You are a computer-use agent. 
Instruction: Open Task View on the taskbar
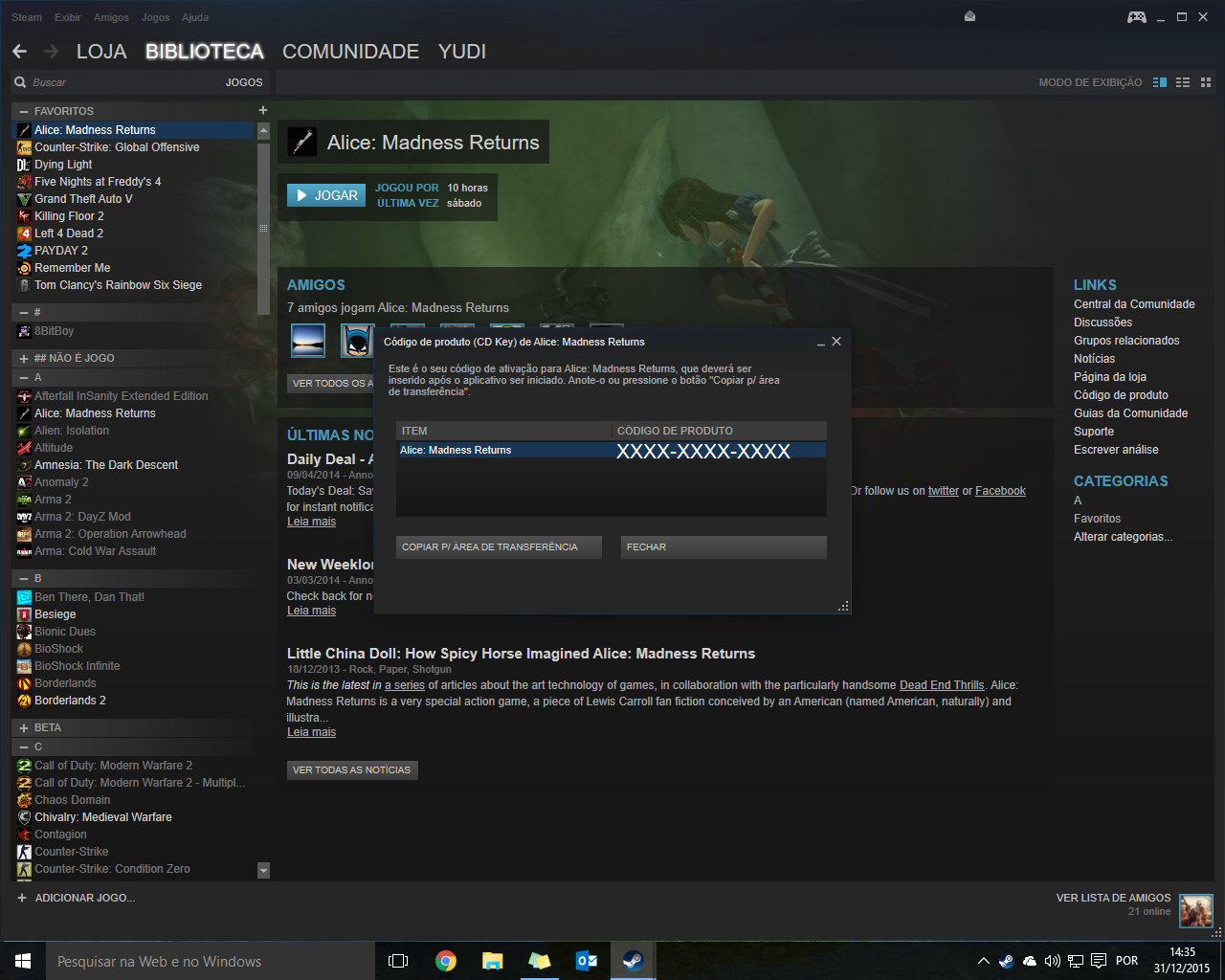click(x=398, y=961)
